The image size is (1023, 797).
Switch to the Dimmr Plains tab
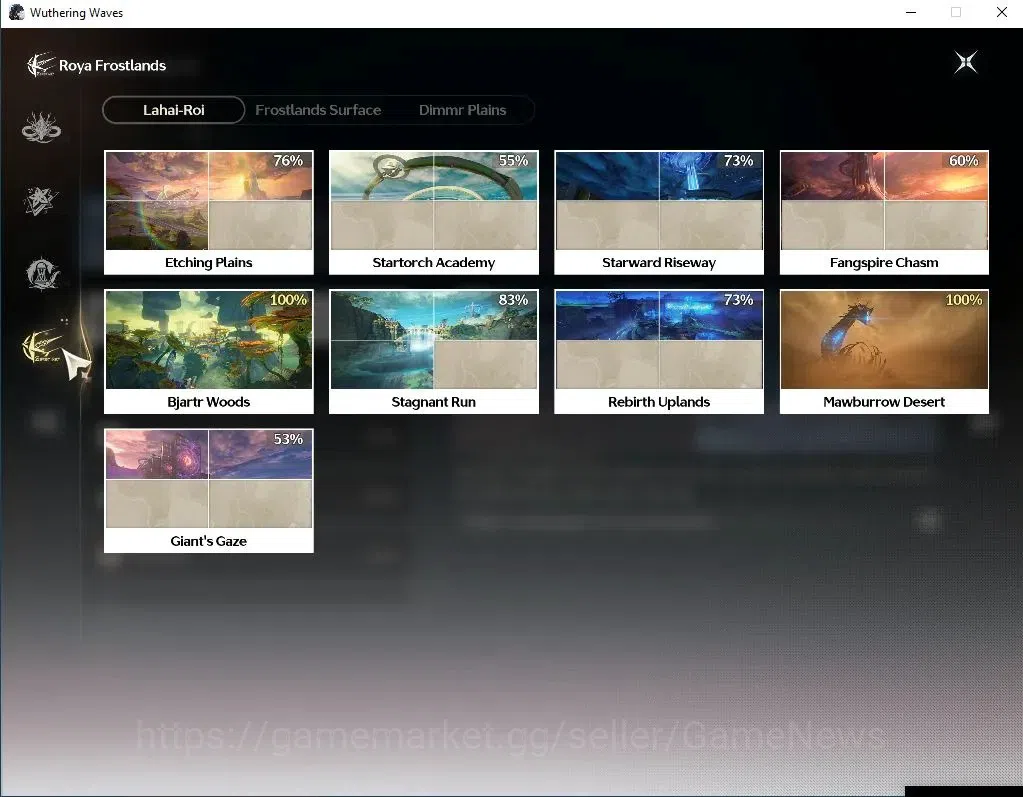[x=462, y=110]
